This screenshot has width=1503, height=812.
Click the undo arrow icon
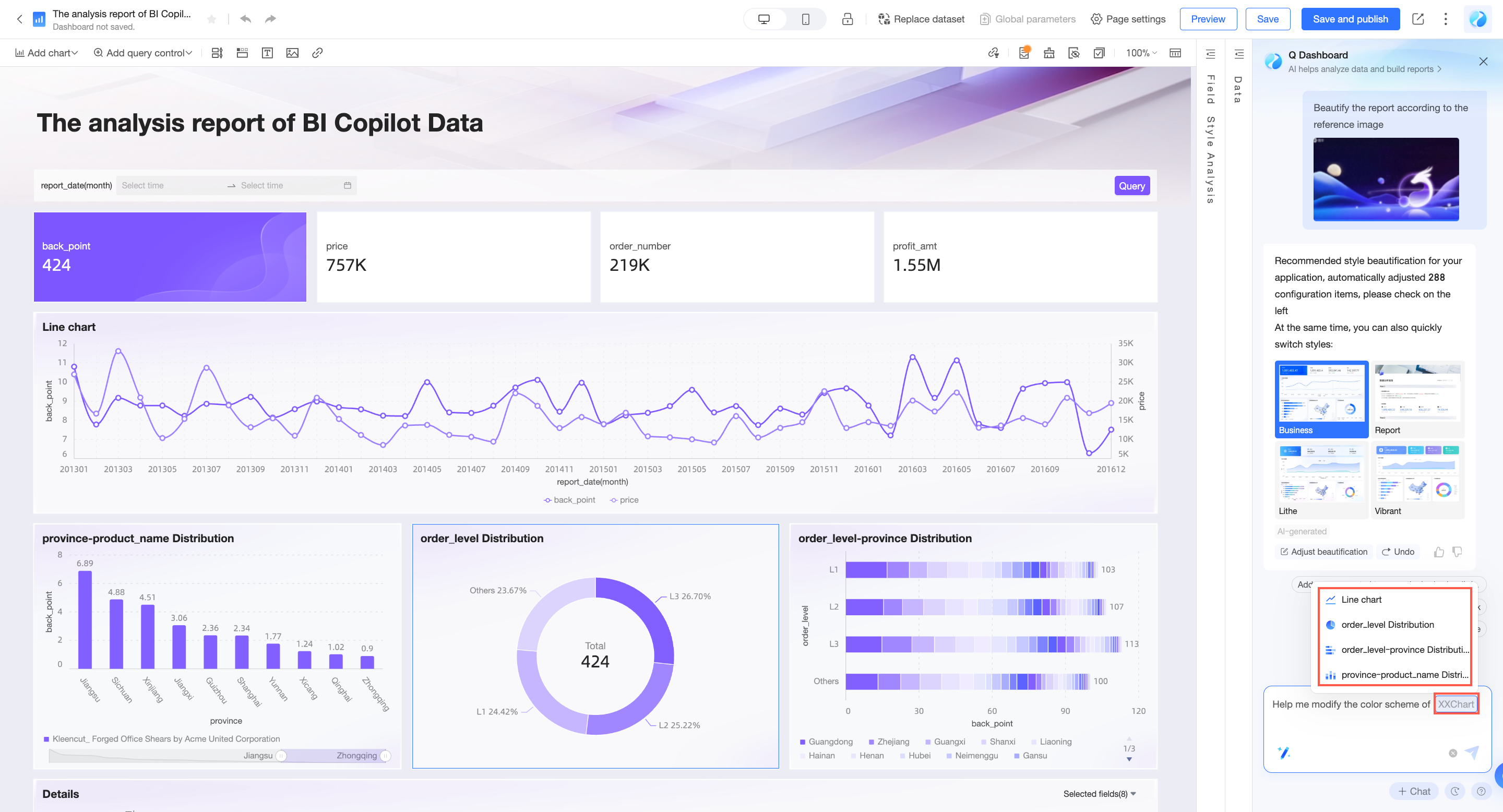pos(246,19)
